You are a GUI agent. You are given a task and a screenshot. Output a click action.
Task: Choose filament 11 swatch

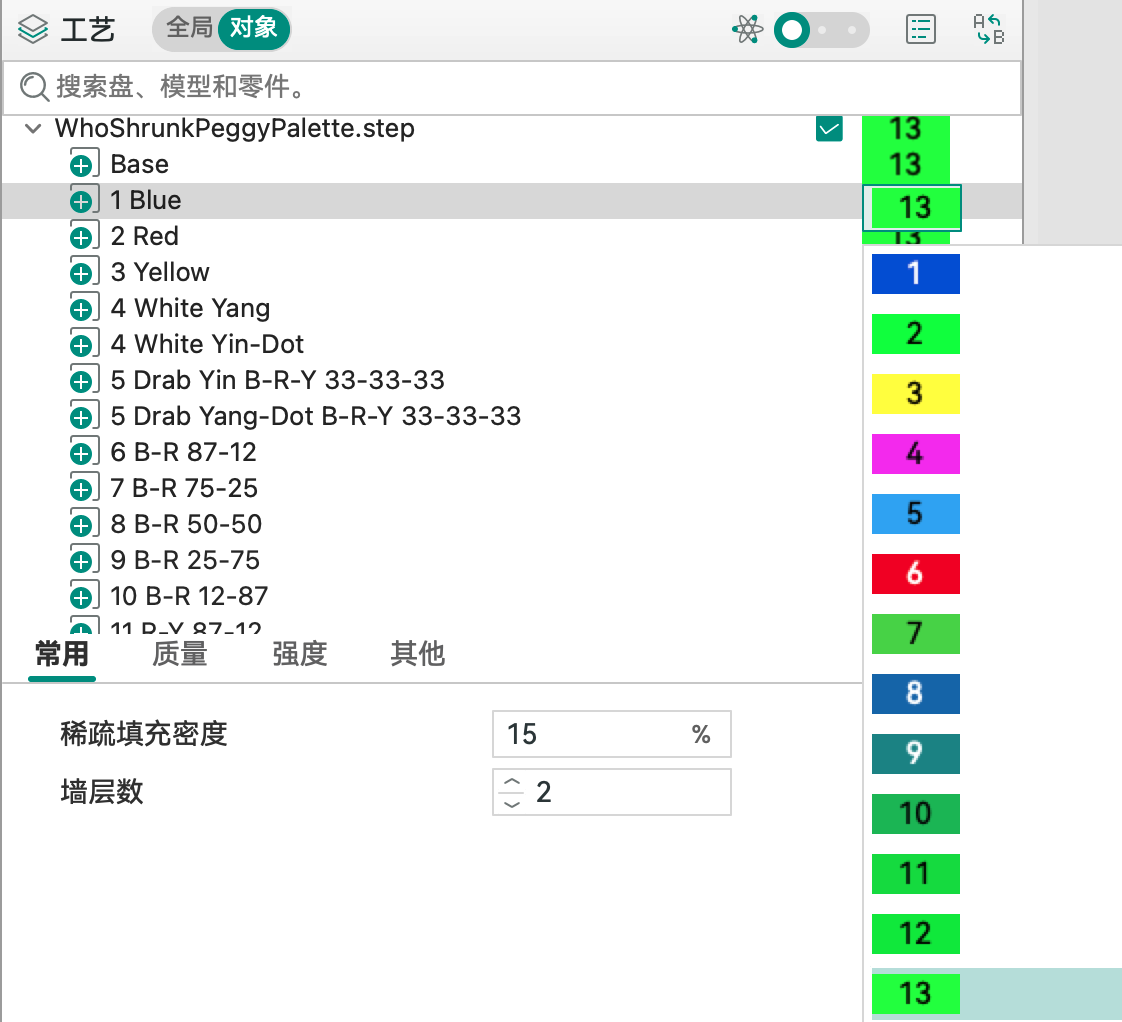coord(915,874)
